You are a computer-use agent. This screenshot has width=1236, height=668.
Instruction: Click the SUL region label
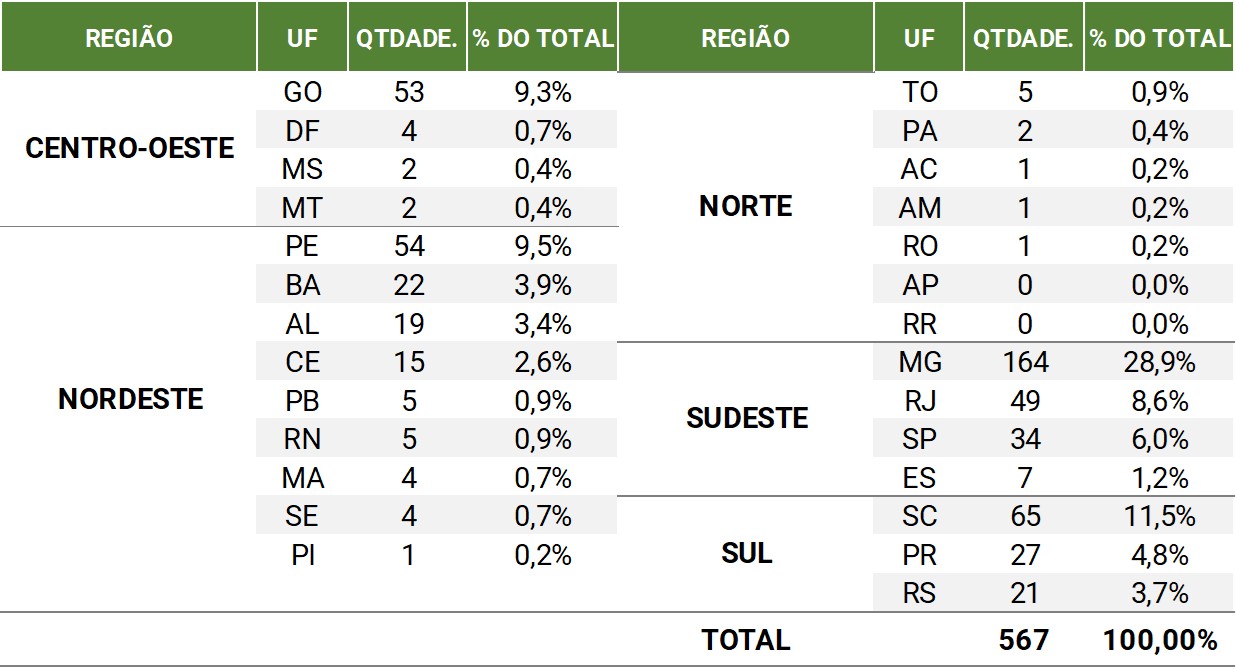(746, 553)
